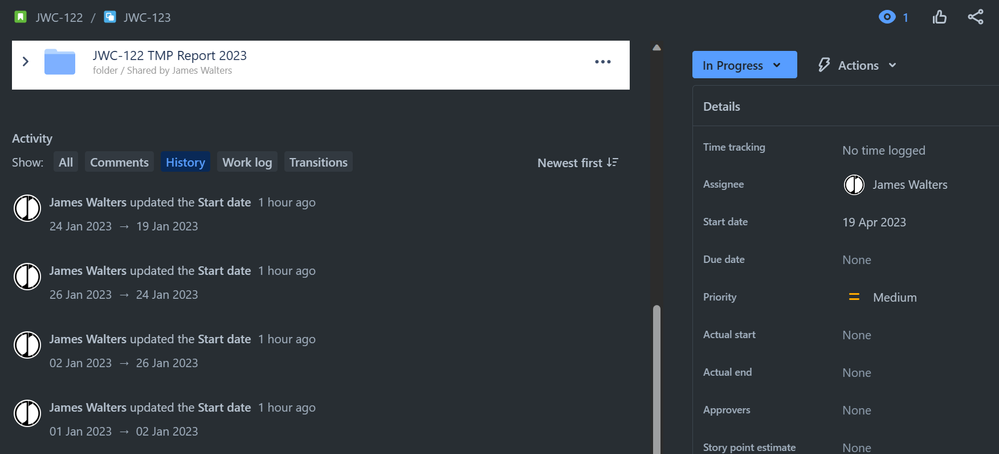Viewport: 999px width, 454px height.
Task: Set the Due date field showing None
Action: point(857,260)
